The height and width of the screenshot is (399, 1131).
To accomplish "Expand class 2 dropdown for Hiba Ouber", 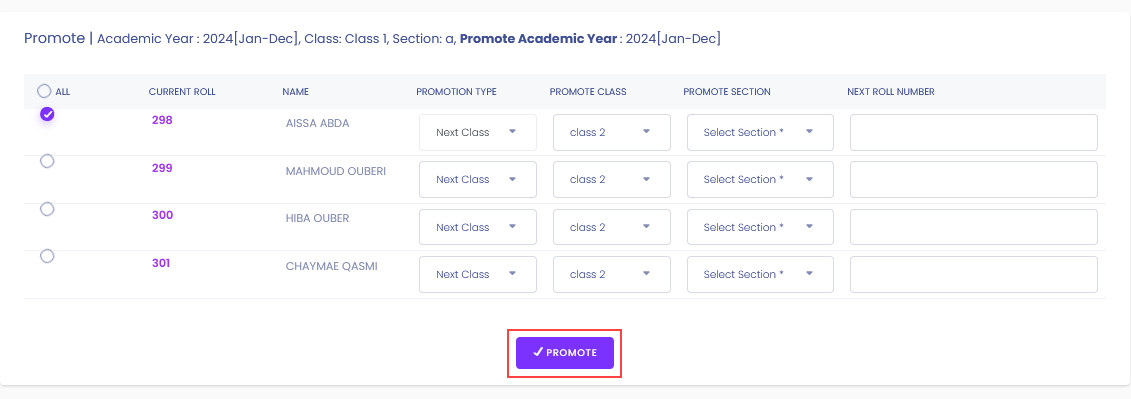I will tap(612, 227).
